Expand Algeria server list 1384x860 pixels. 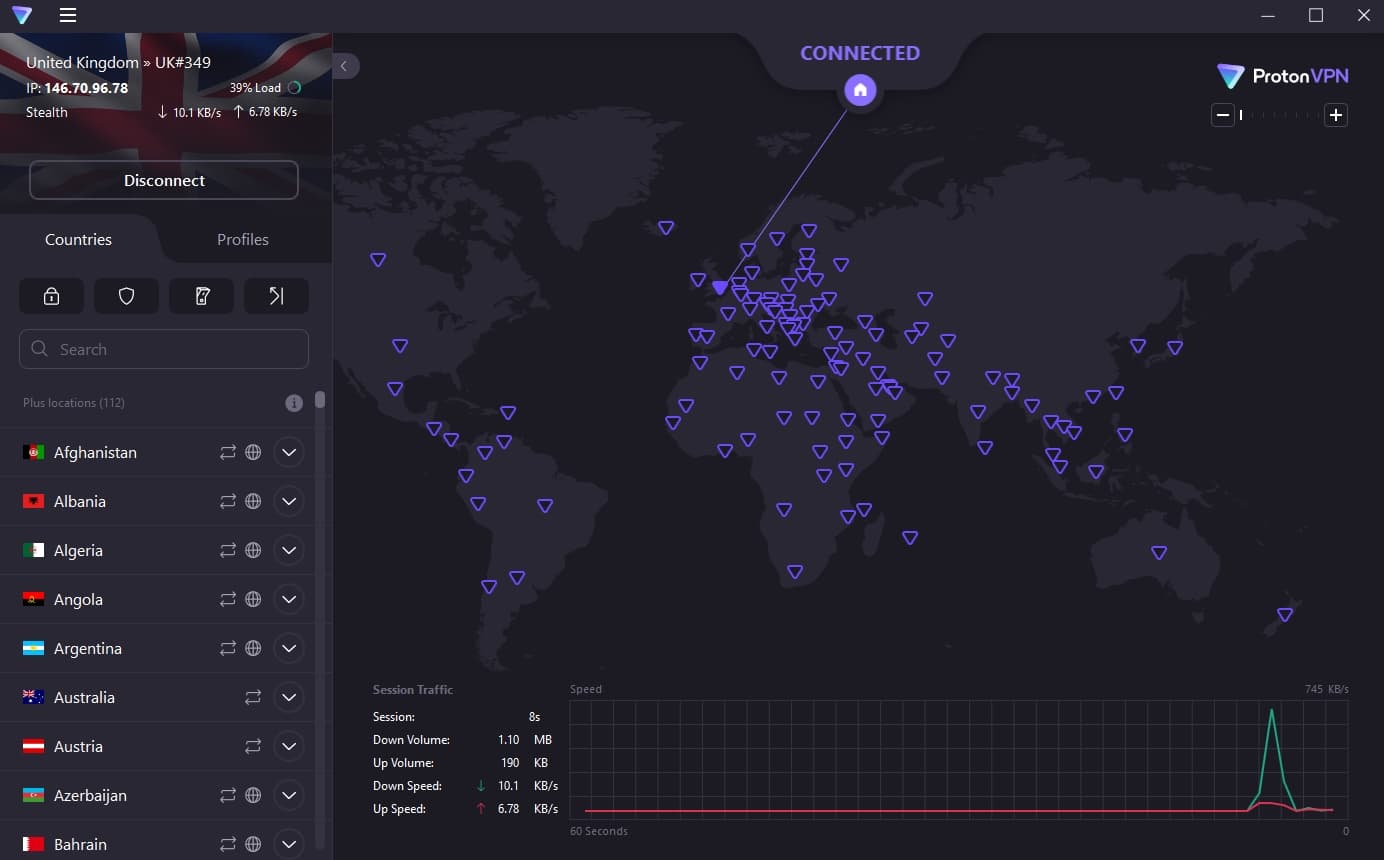pyautogui.click(x=289, y=550)
